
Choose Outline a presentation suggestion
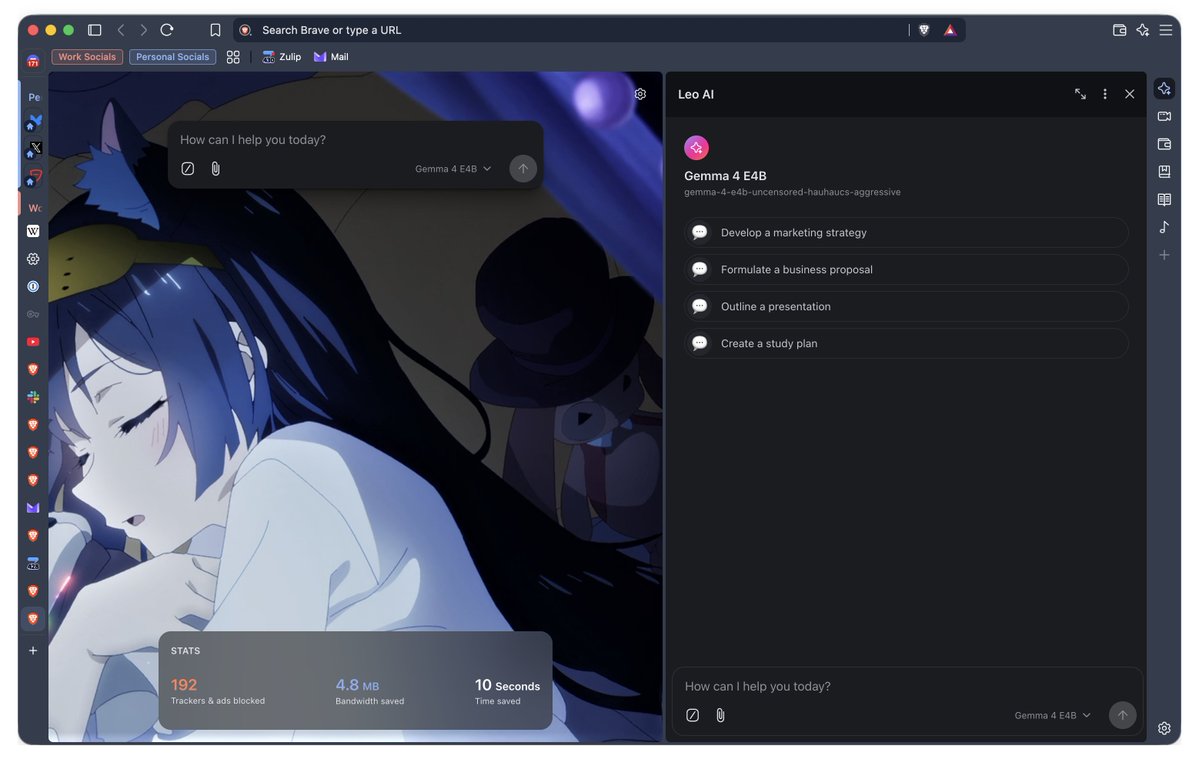pyautogui.click(x=906, y=307)
